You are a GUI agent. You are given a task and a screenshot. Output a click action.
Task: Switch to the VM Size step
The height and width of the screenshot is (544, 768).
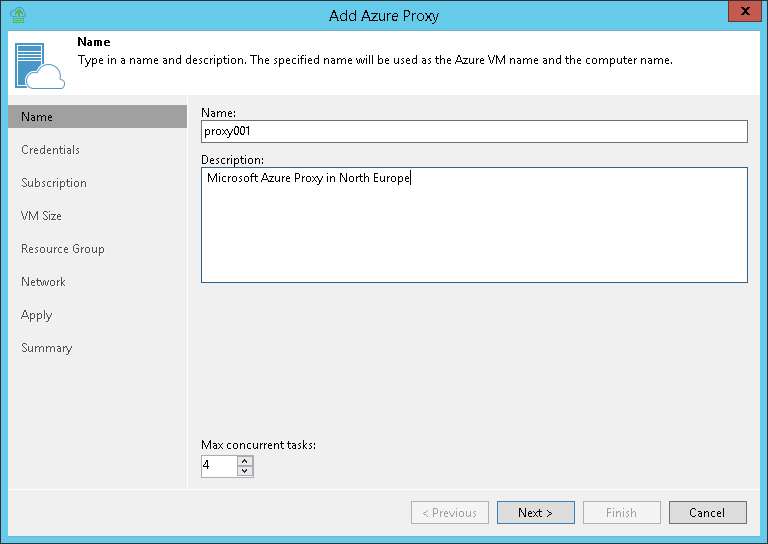pos(41,216)
